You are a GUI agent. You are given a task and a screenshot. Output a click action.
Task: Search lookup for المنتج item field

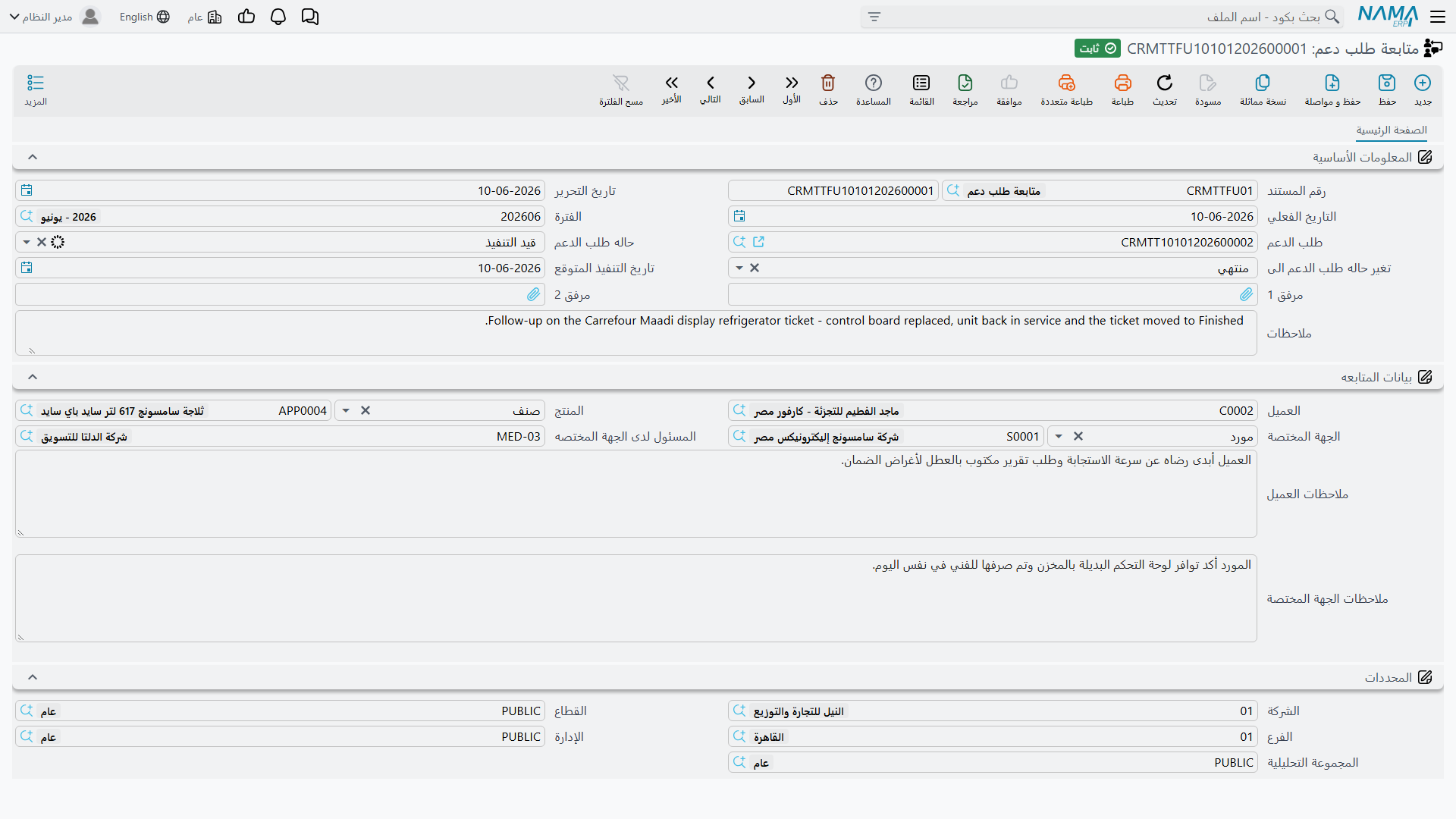click(27, 410)
